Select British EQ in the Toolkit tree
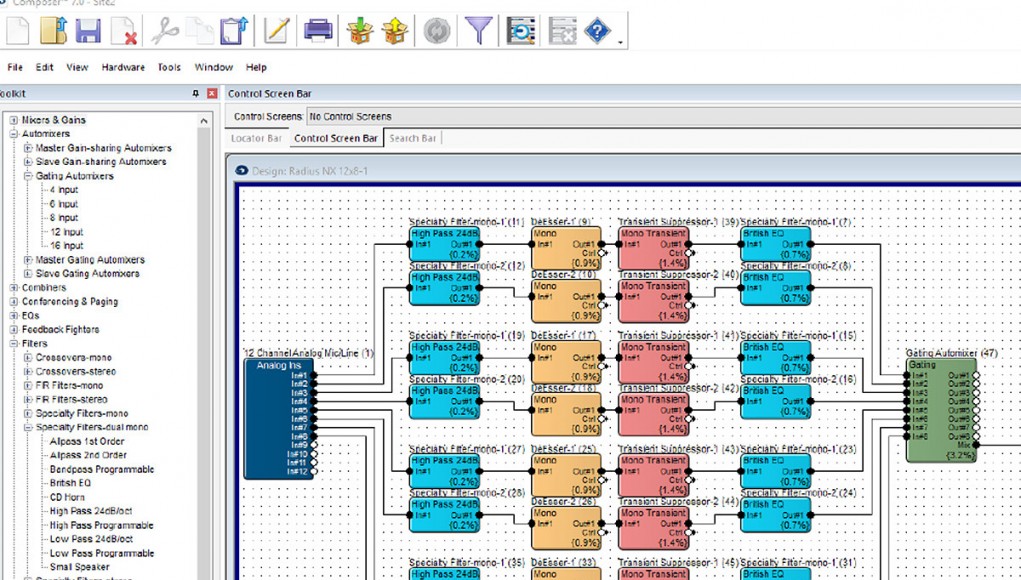The width and height of the screenshot is (1021, 580). (x=70, y=483)
